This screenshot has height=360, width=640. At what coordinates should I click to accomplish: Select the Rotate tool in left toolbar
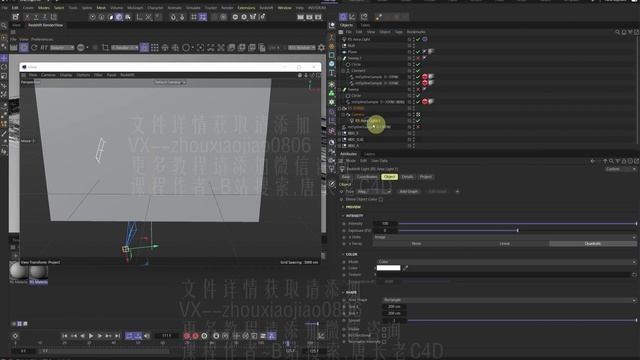pos(4,67)
